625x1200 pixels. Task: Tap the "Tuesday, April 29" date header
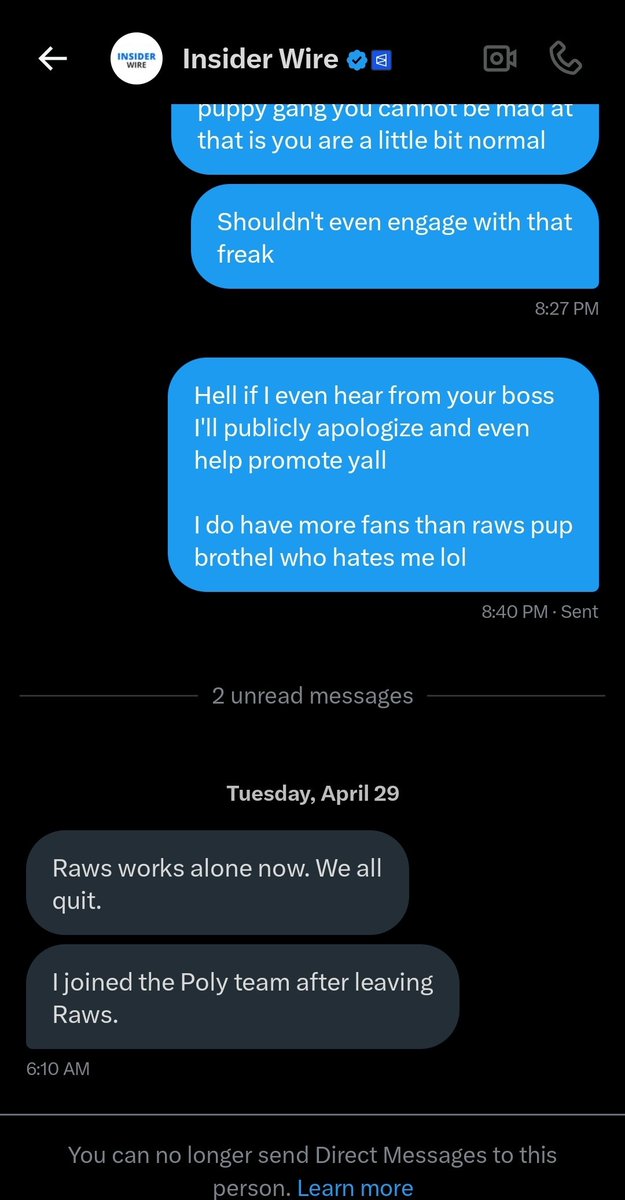pyautogui.click(x=312, y=793)
